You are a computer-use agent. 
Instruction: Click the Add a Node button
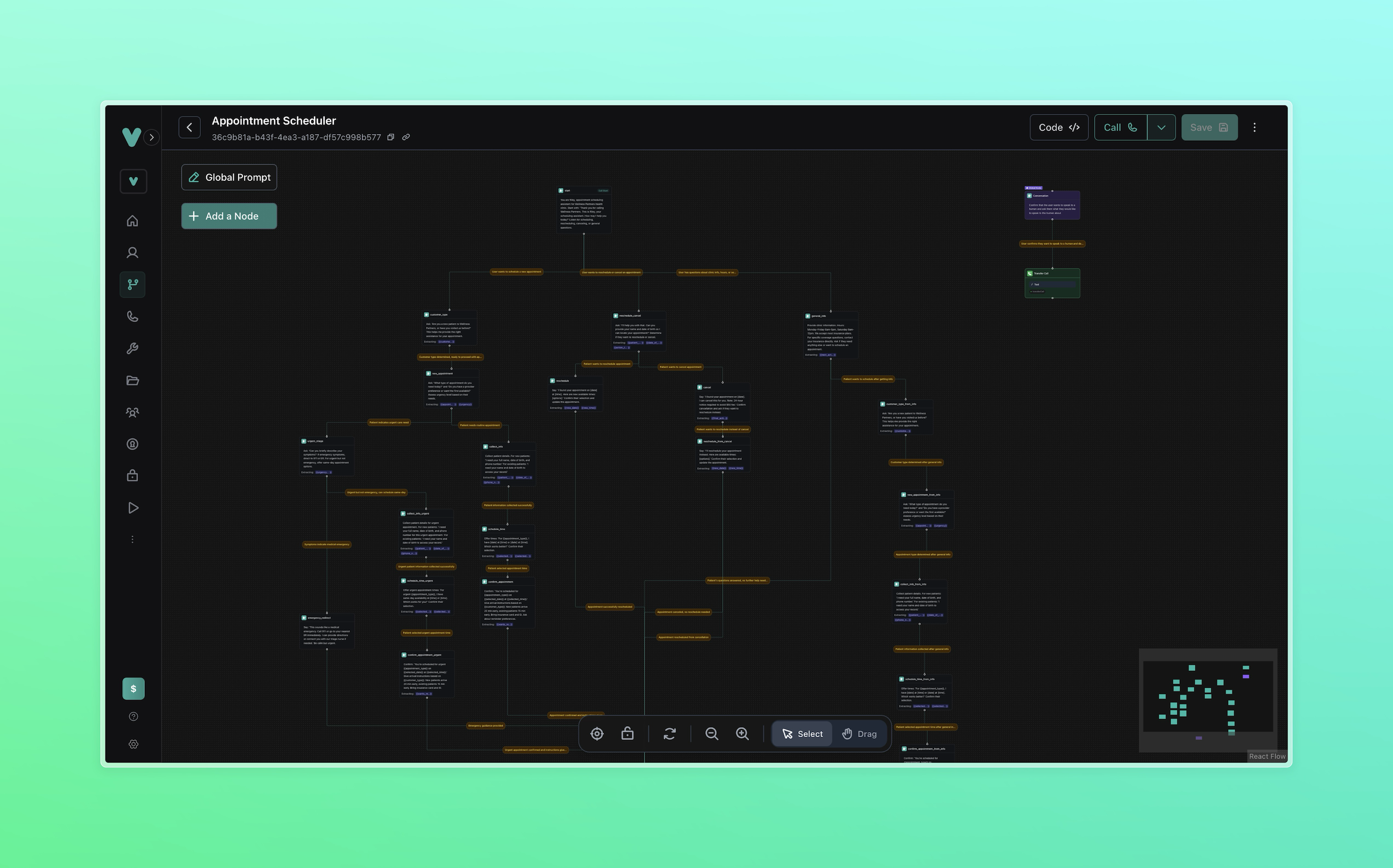coord(228,216)
